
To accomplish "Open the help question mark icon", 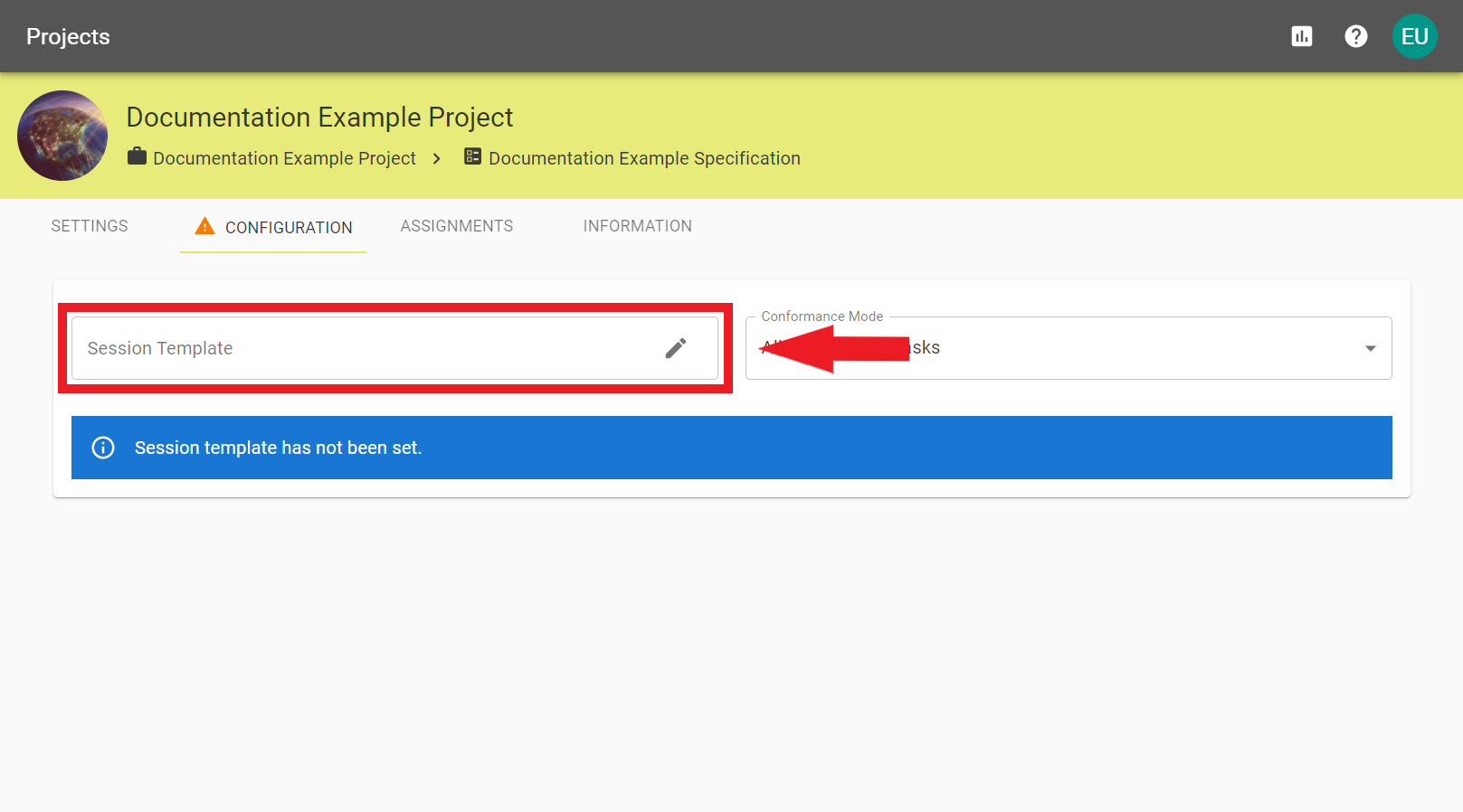I will tap(1356, 36).
